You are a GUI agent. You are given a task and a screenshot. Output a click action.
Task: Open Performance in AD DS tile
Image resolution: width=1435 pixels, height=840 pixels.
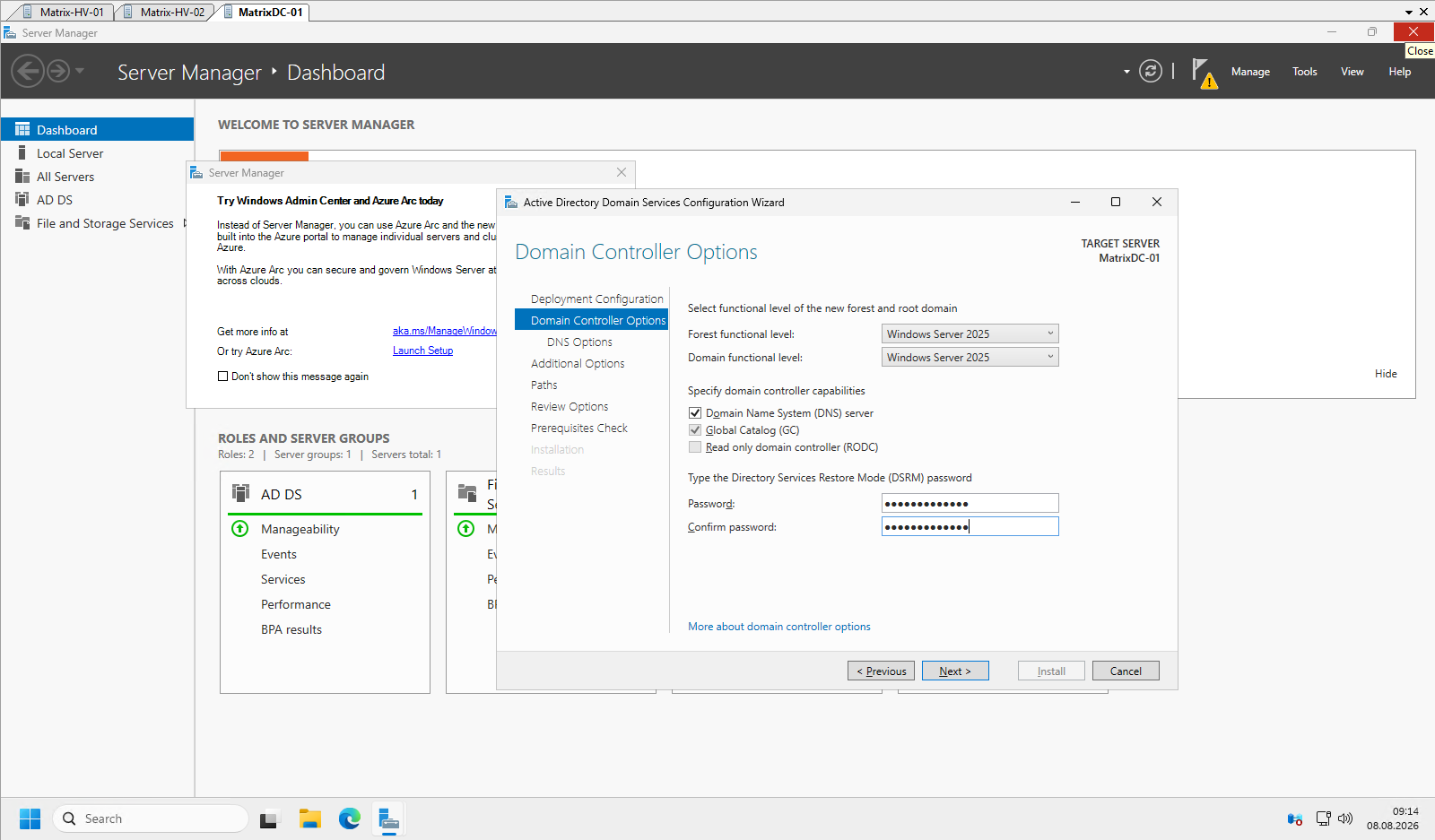295,604
